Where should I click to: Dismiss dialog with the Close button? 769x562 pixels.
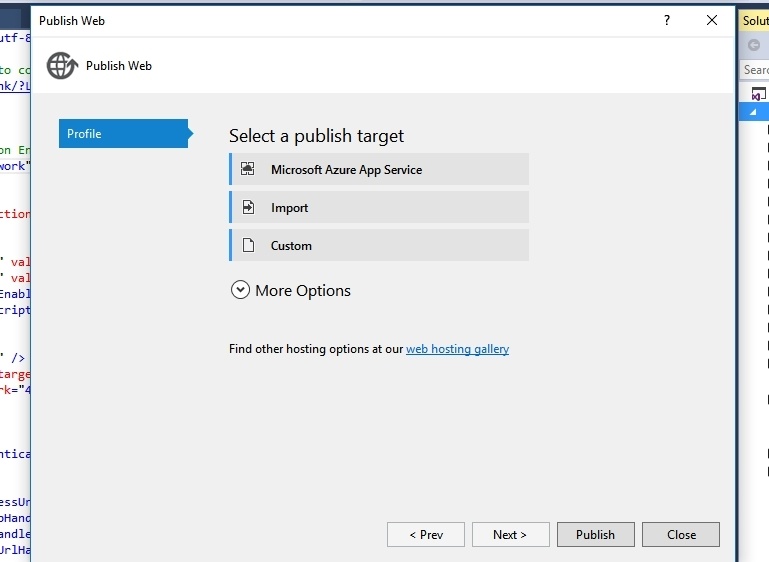tap(681, 535)
